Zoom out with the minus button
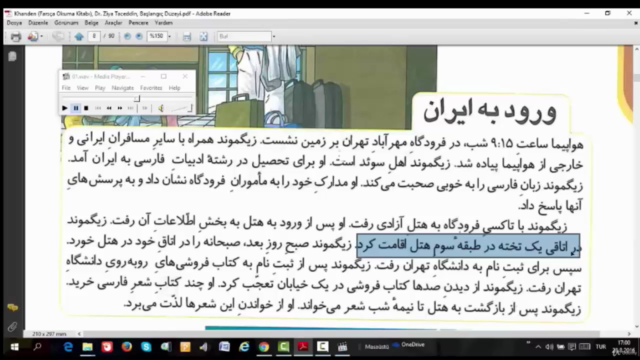Image resolution: width=640 pixels, height=360 pixels. click(127, 37)
